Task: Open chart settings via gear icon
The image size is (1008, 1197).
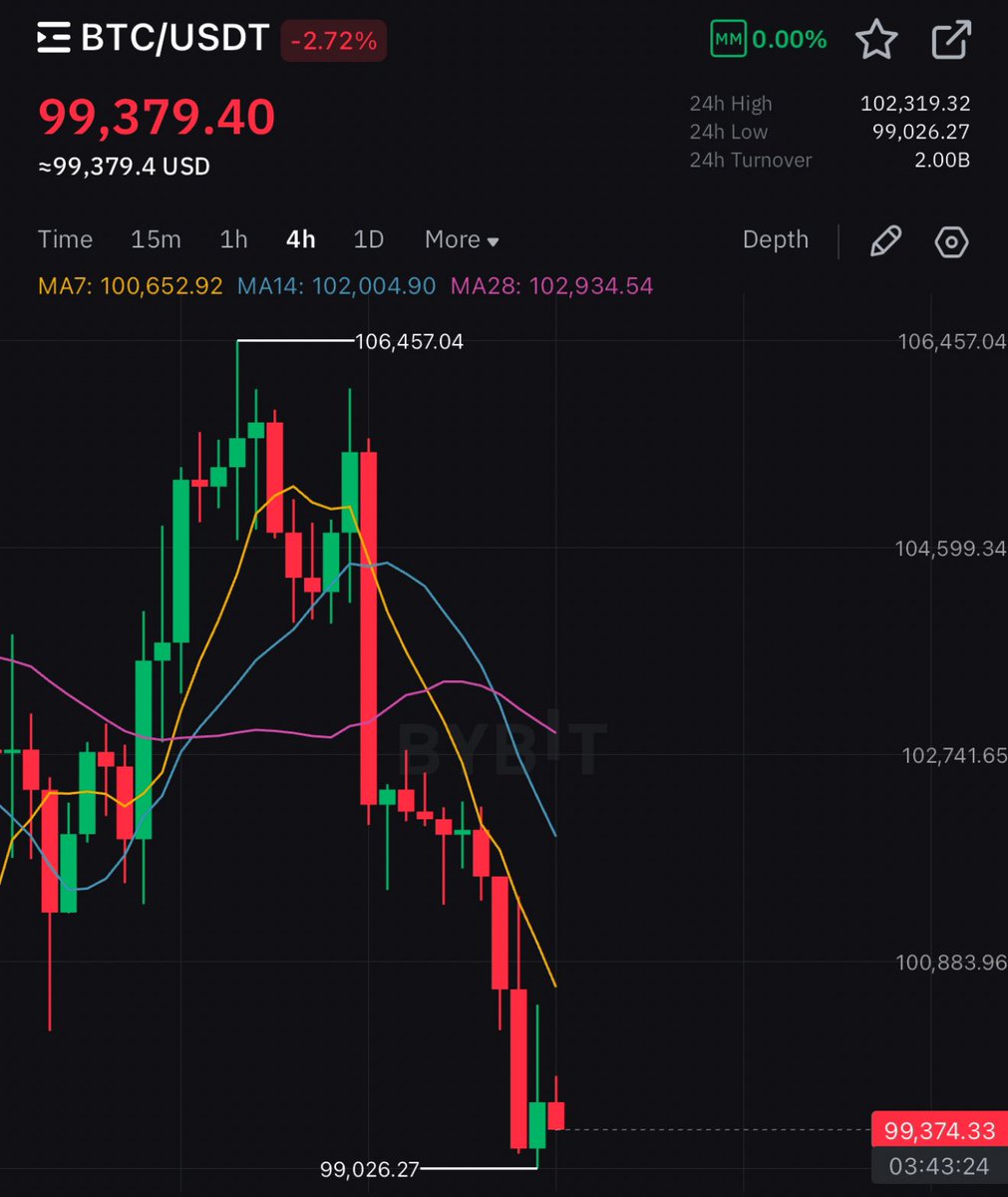Action: click(950, 240)
